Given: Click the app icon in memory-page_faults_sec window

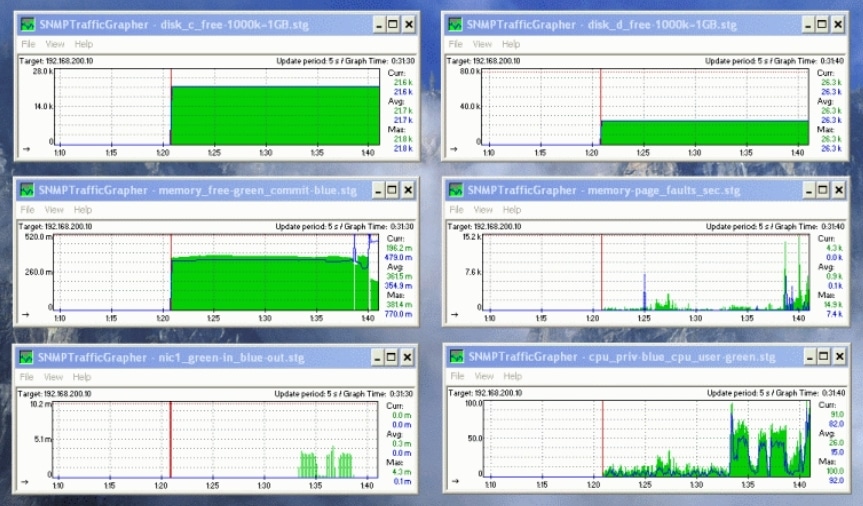Looking at the screenshot, I should (x=456, y=190).
